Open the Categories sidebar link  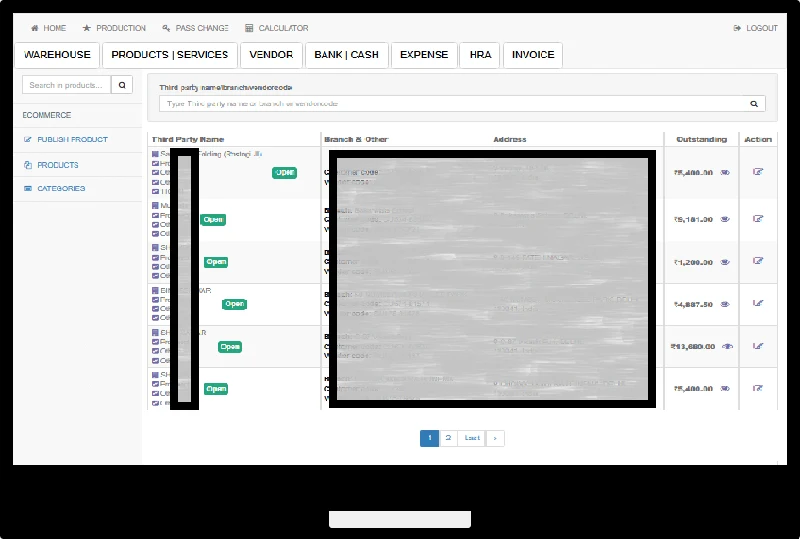(x=61, y=188)
